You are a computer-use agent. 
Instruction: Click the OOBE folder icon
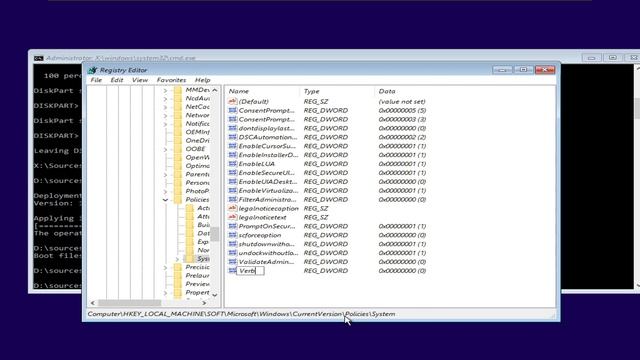point(178,149)
